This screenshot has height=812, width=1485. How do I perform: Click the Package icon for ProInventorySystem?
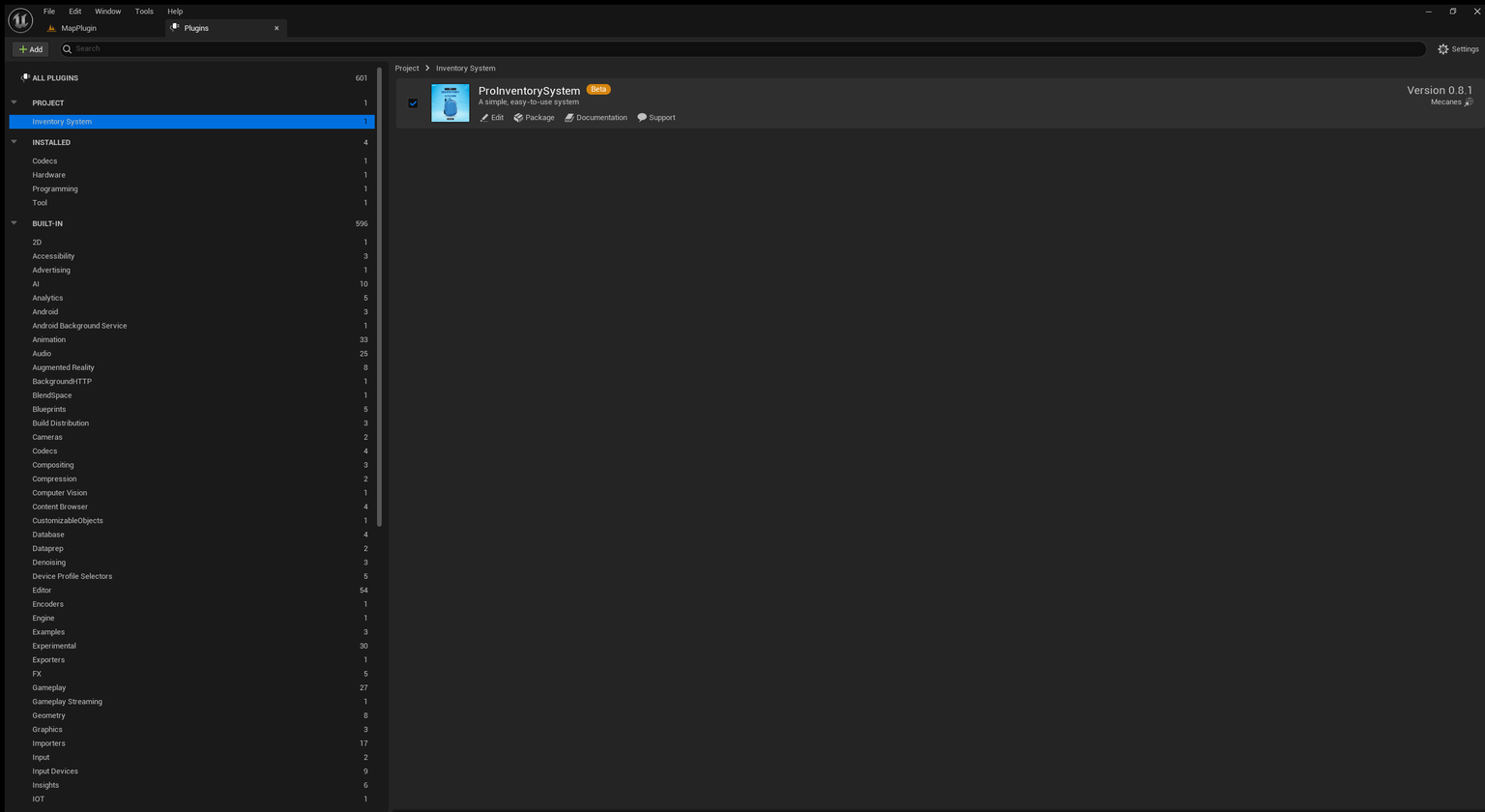(x=518, y=117)
